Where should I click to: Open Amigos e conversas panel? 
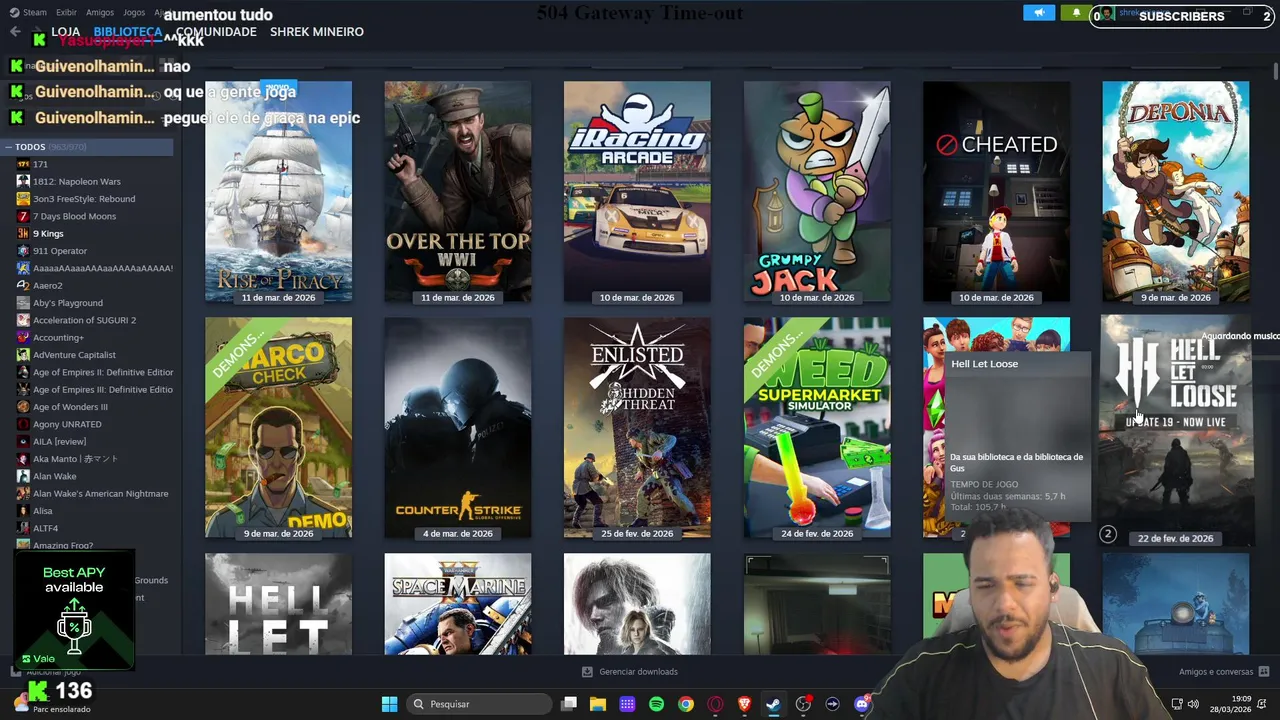1224,672
